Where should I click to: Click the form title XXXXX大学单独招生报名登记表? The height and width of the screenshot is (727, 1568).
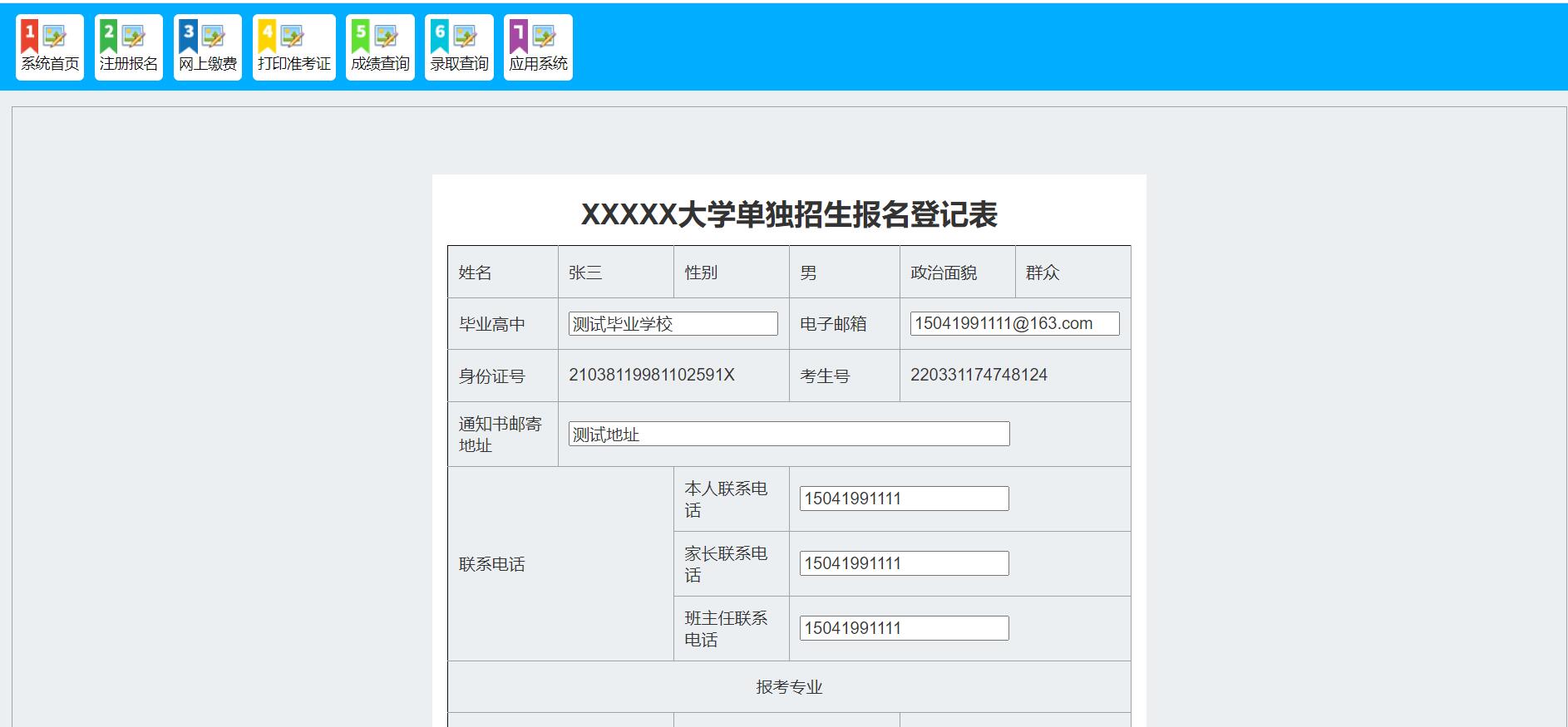789,215
